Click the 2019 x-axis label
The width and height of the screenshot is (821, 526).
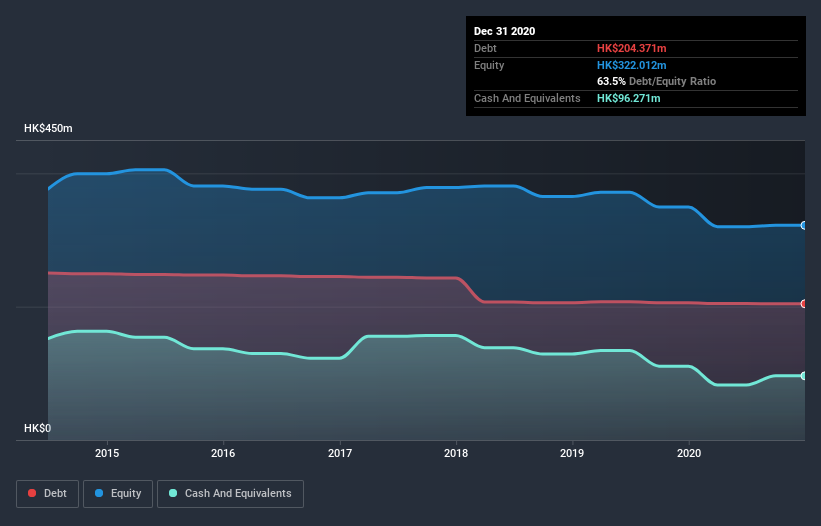[572, 453]
